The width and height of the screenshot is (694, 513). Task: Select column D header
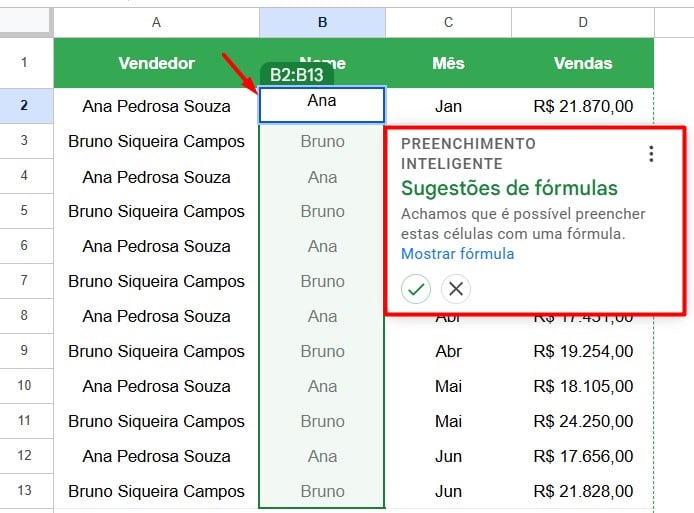[583, 23]
